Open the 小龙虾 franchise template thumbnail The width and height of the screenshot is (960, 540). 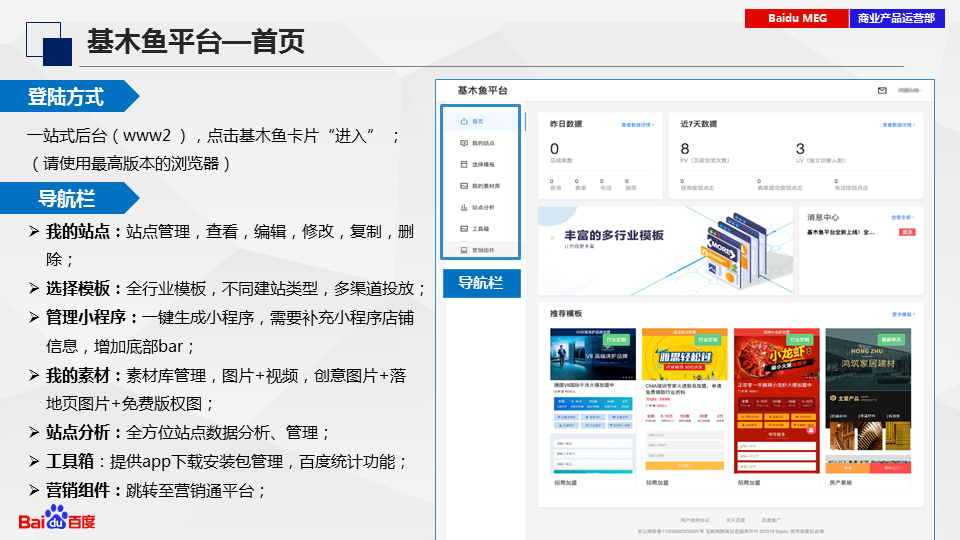tap(776, 401)
